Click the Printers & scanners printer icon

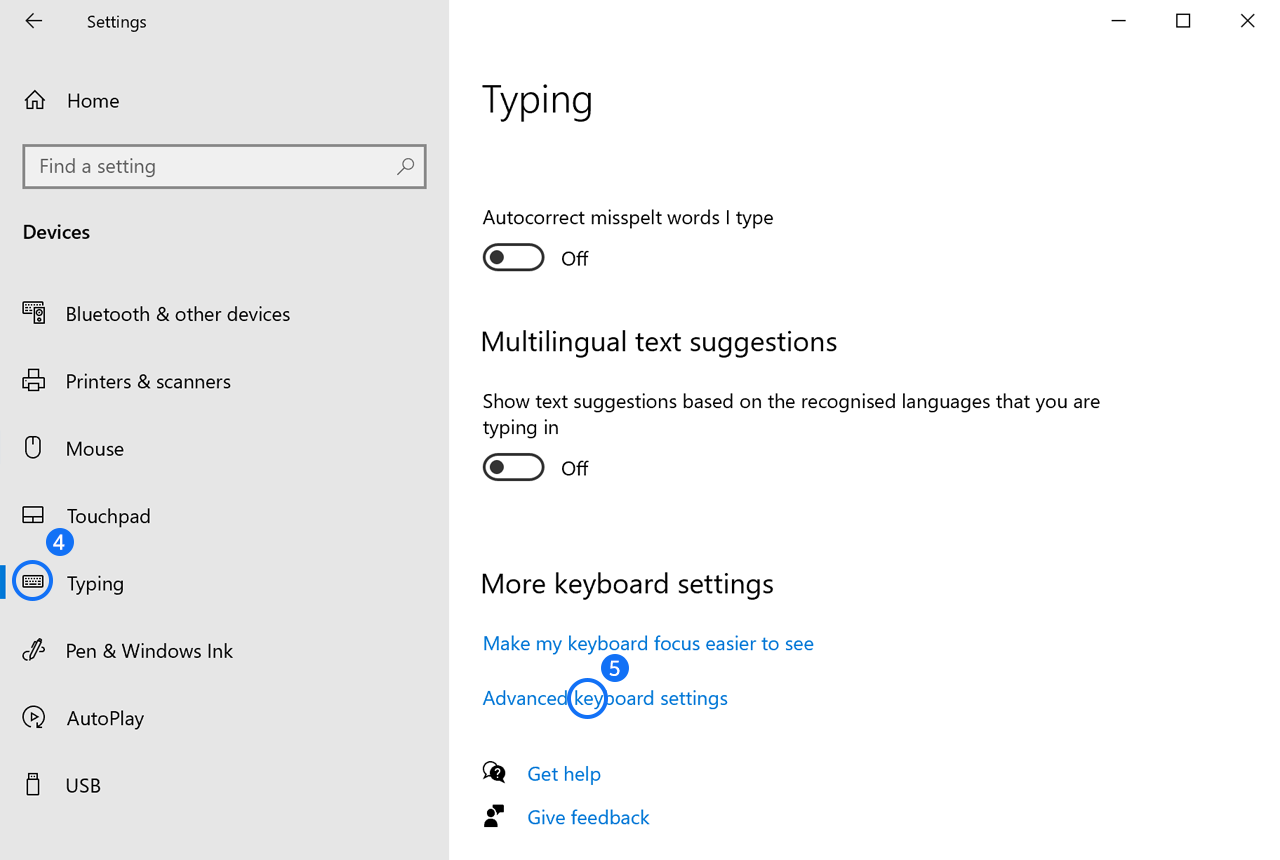tap(34, 381)
